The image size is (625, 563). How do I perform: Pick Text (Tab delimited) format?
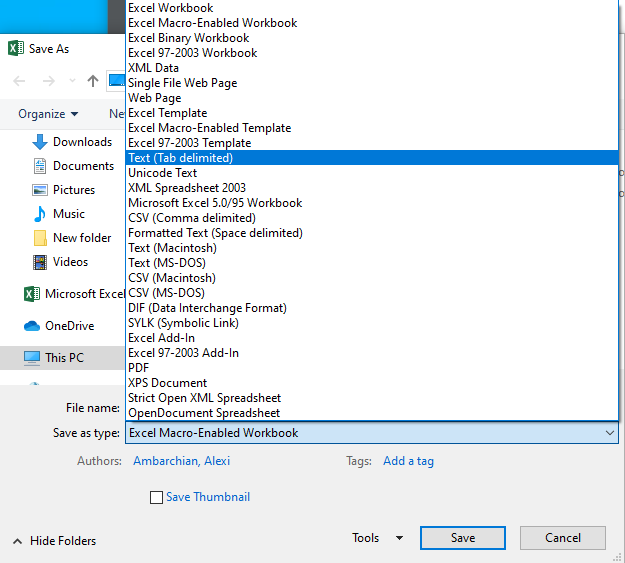[x=180, y=158]
